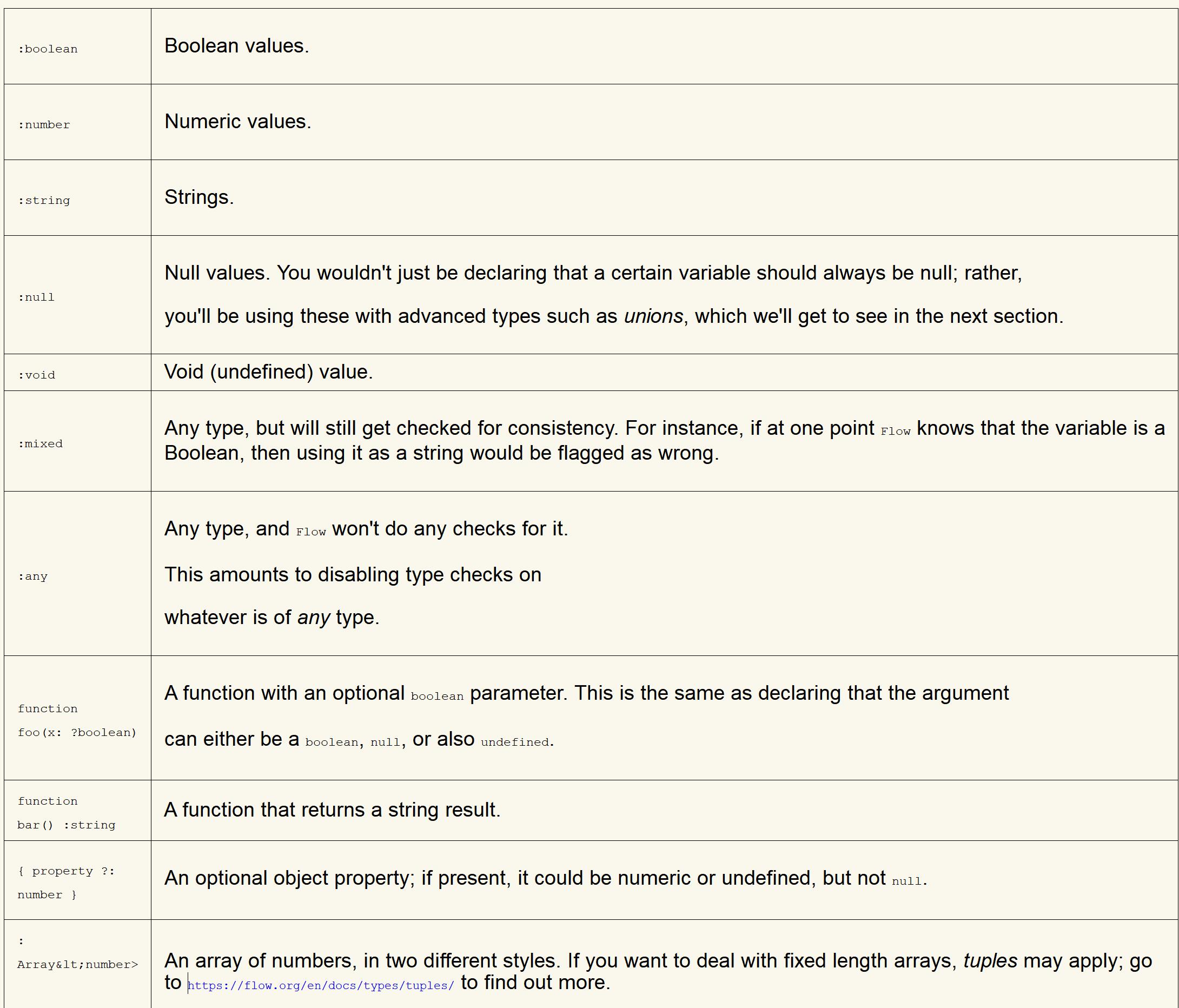Click the :null type code cell
The image size is (1179, 1008).
[36, 297]
